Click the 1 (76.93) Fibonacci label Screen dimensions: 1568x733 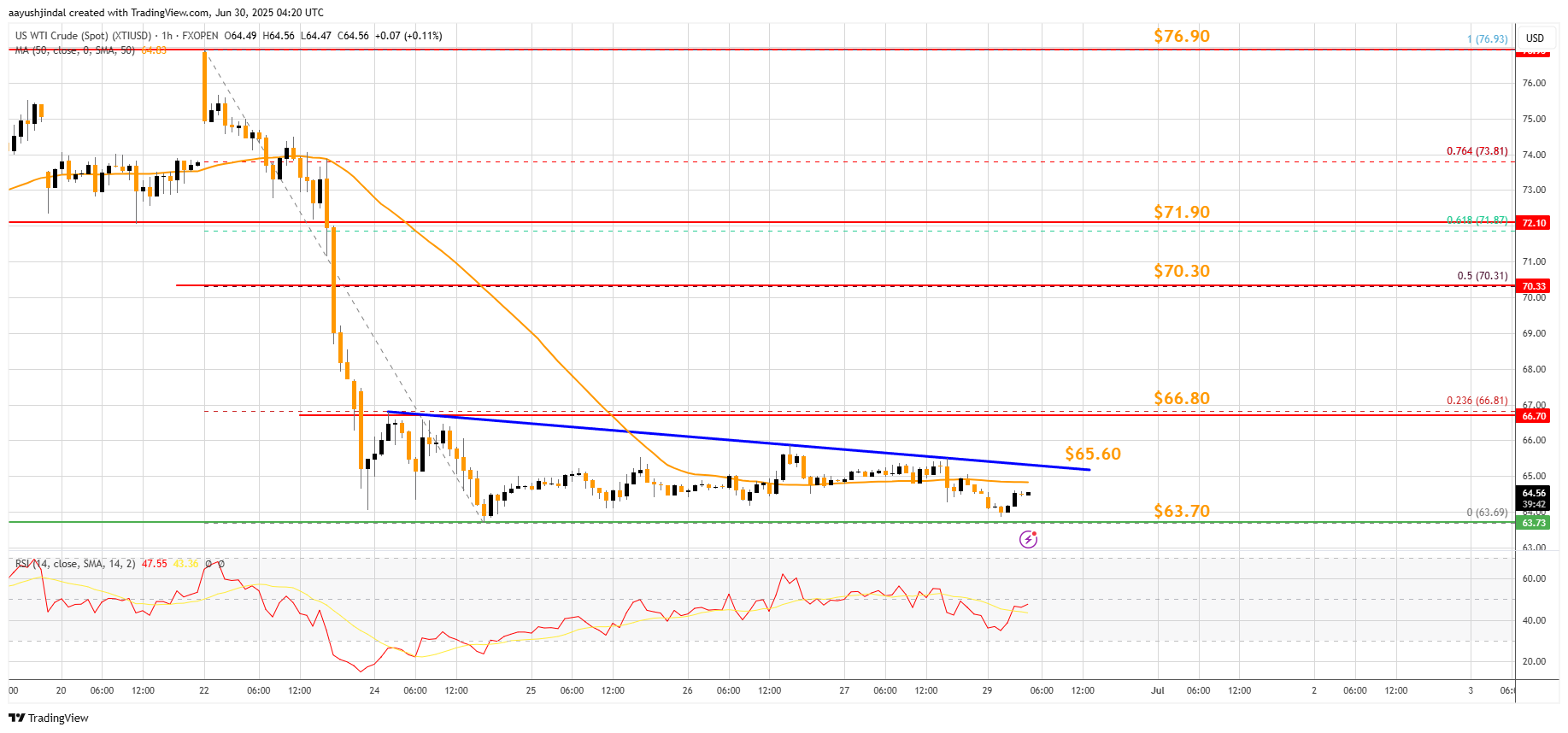point(1487,39)
